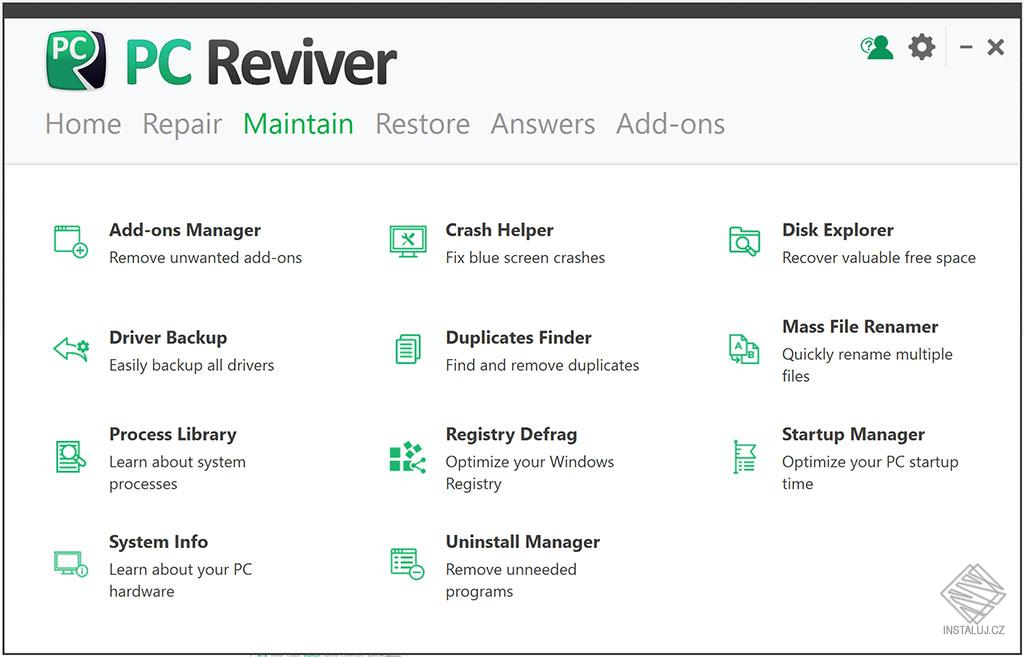
Task: Open the System Info title link
Action: (x=158, y=542)
